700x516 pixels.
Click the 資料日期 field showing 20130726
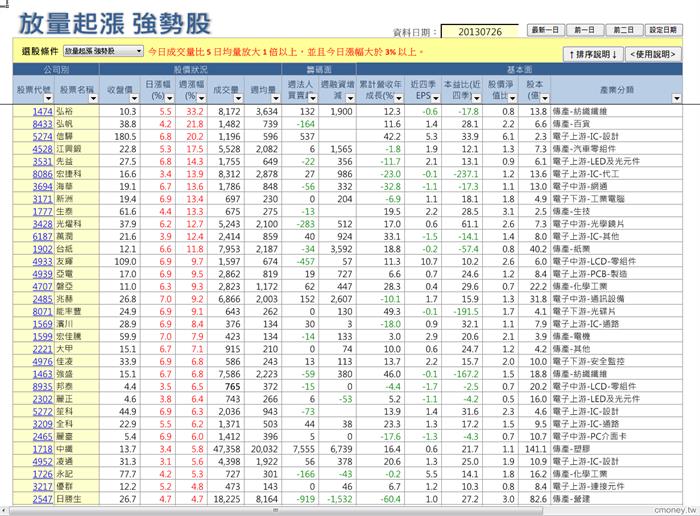point(479,32)
